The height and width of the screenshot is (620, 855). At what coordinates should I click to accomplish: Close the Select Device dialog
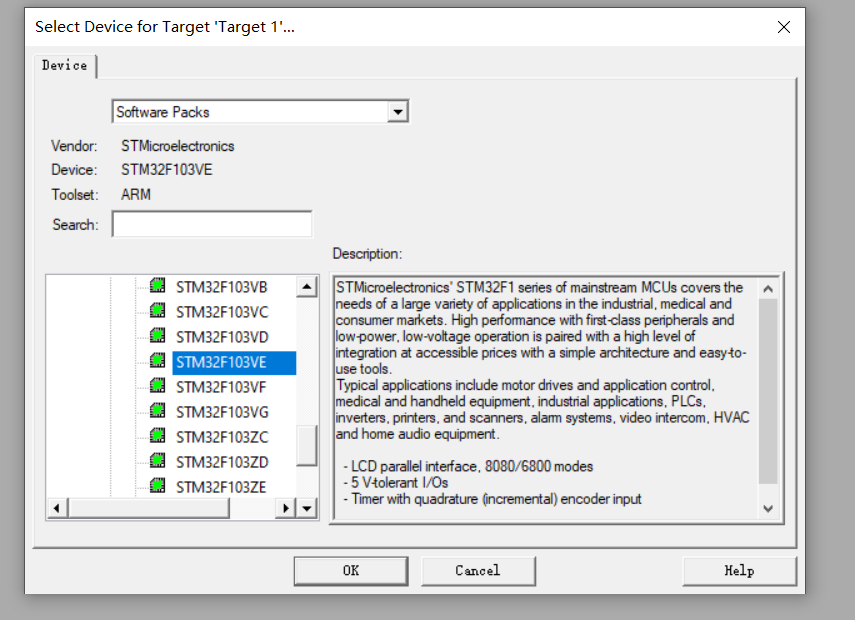tap(784, 27)
